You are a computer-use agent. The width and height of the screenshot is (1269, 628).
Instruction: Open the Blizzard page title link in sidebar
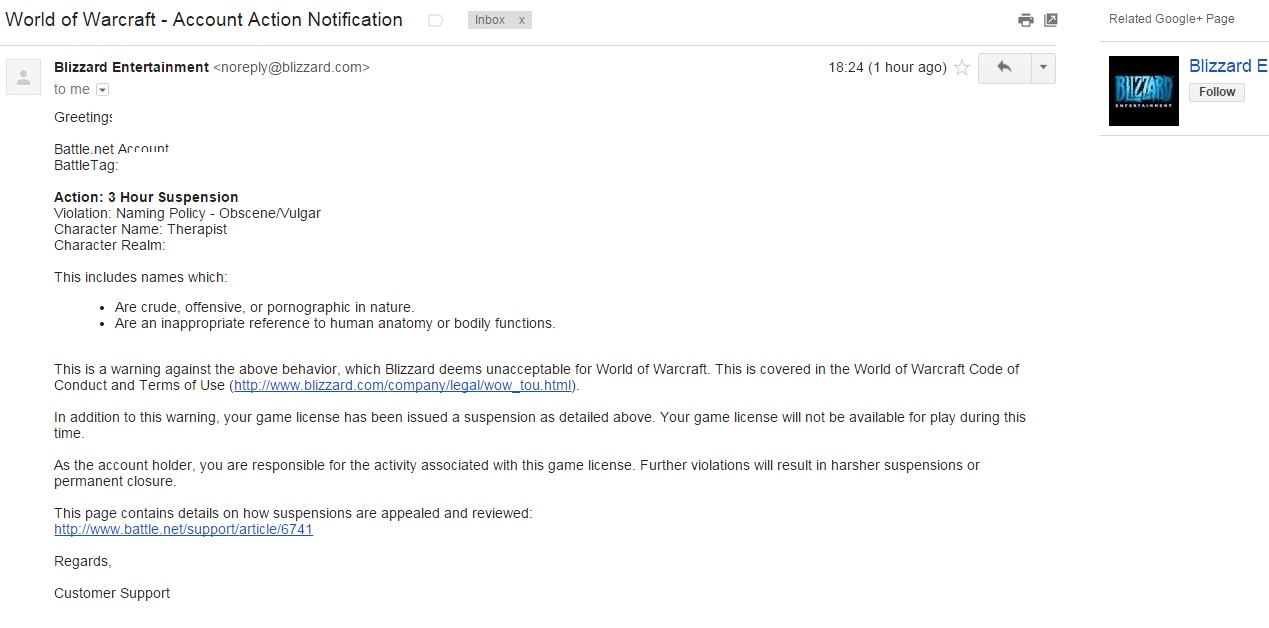1228,66
